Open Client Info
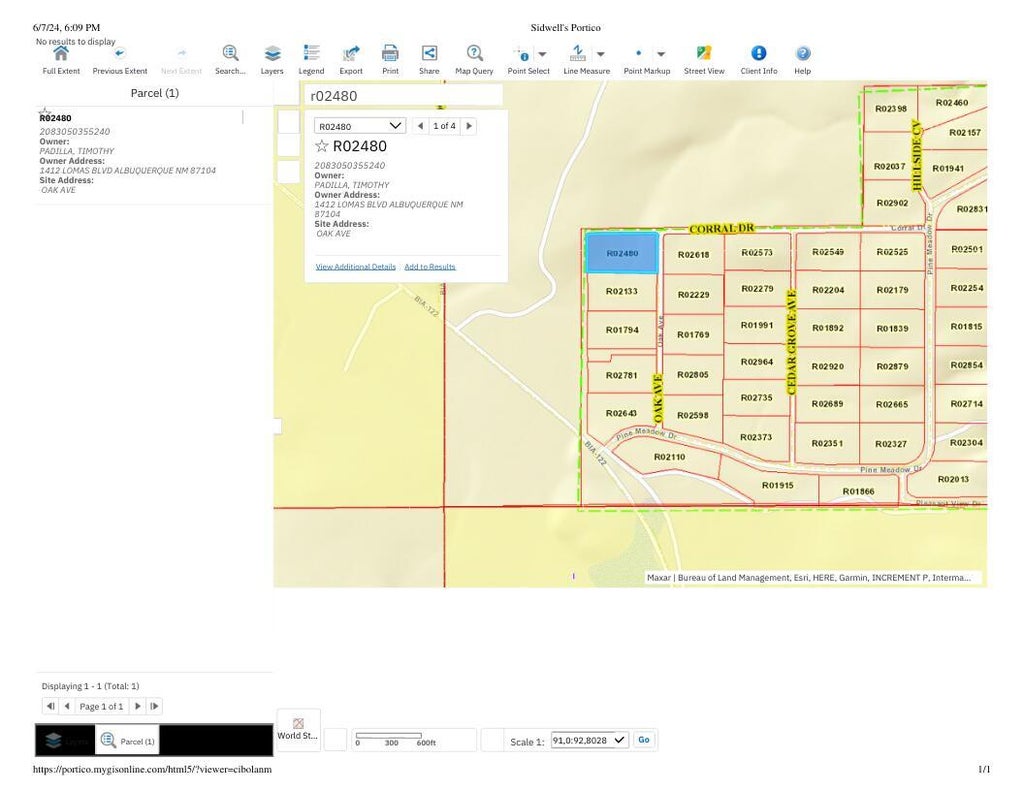The image size is (1024, 791). tap(758, 55)
